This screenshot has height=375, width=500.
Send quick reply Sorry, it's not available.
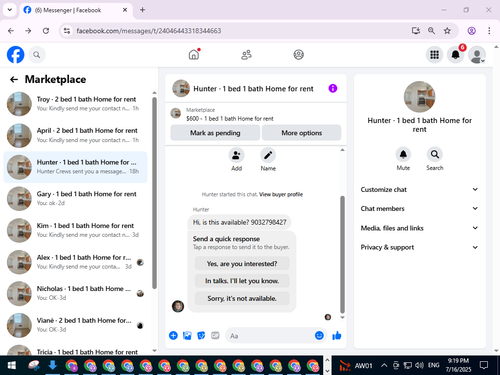(x=242, y=298)
